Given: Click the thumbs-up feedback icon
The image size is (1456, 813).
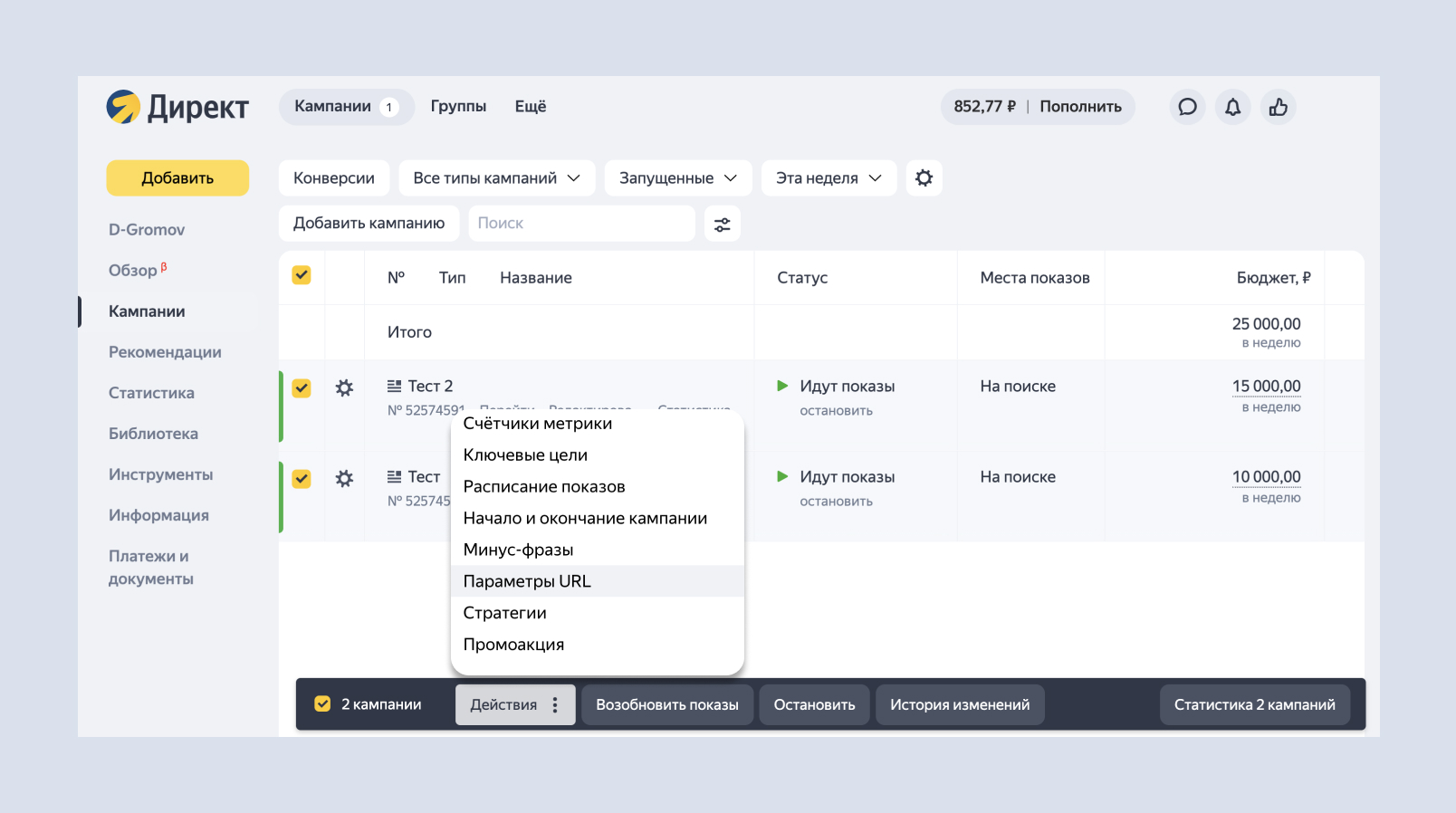Looking at the screenshot, I should [1278, 107].
